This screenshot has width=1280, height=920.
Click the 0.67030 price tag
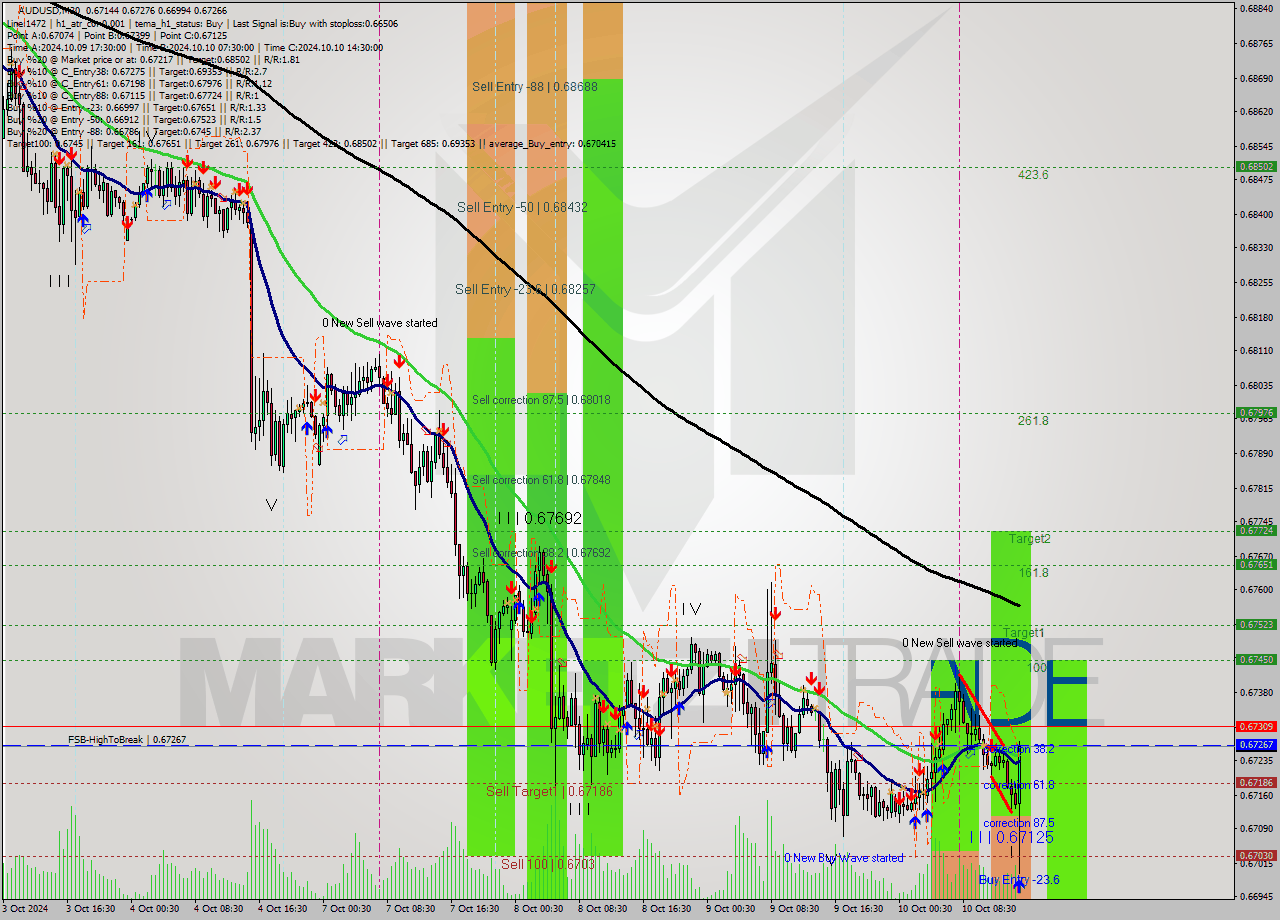(x=1256, y=856)
